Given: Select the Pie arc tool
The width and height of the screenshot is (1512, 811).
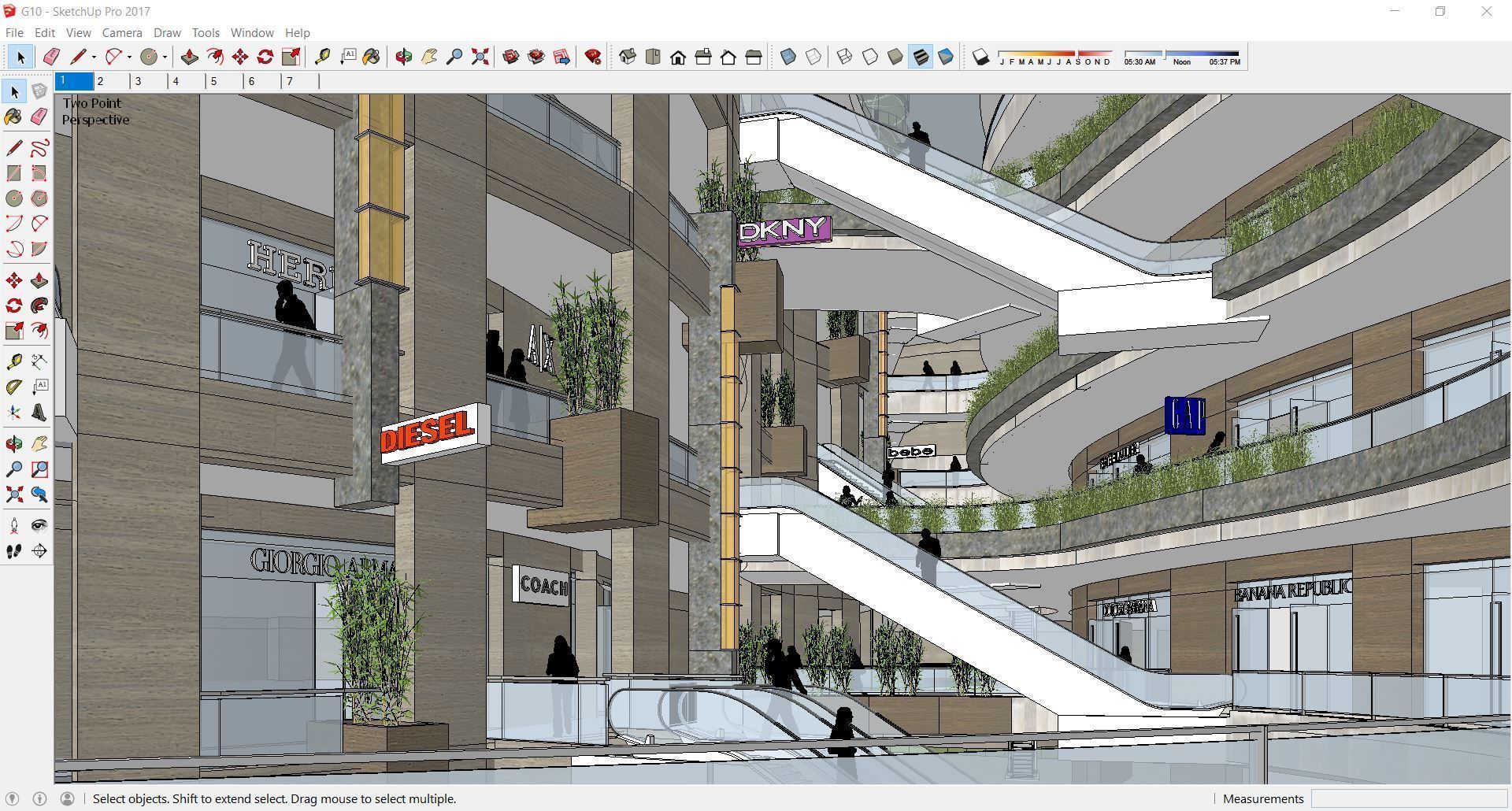Looking at the screenshot, I should coord(39,249).
